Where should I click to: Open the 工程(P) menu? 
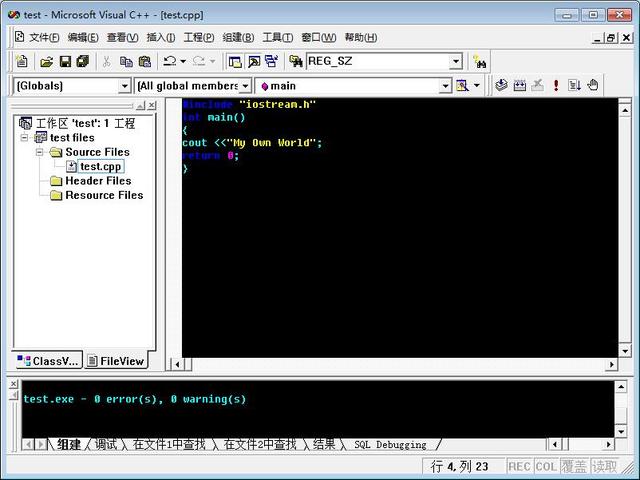[199, 38]
